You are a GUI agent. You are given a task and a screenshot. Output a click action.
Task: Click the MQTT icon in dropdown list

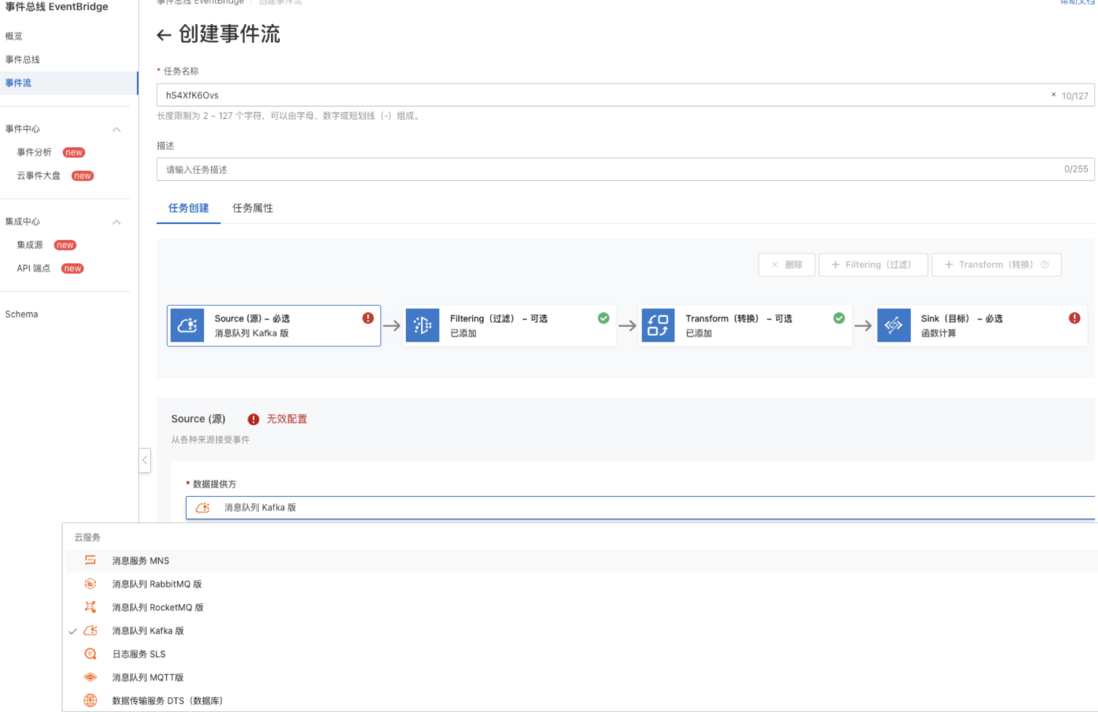[90, 677]
